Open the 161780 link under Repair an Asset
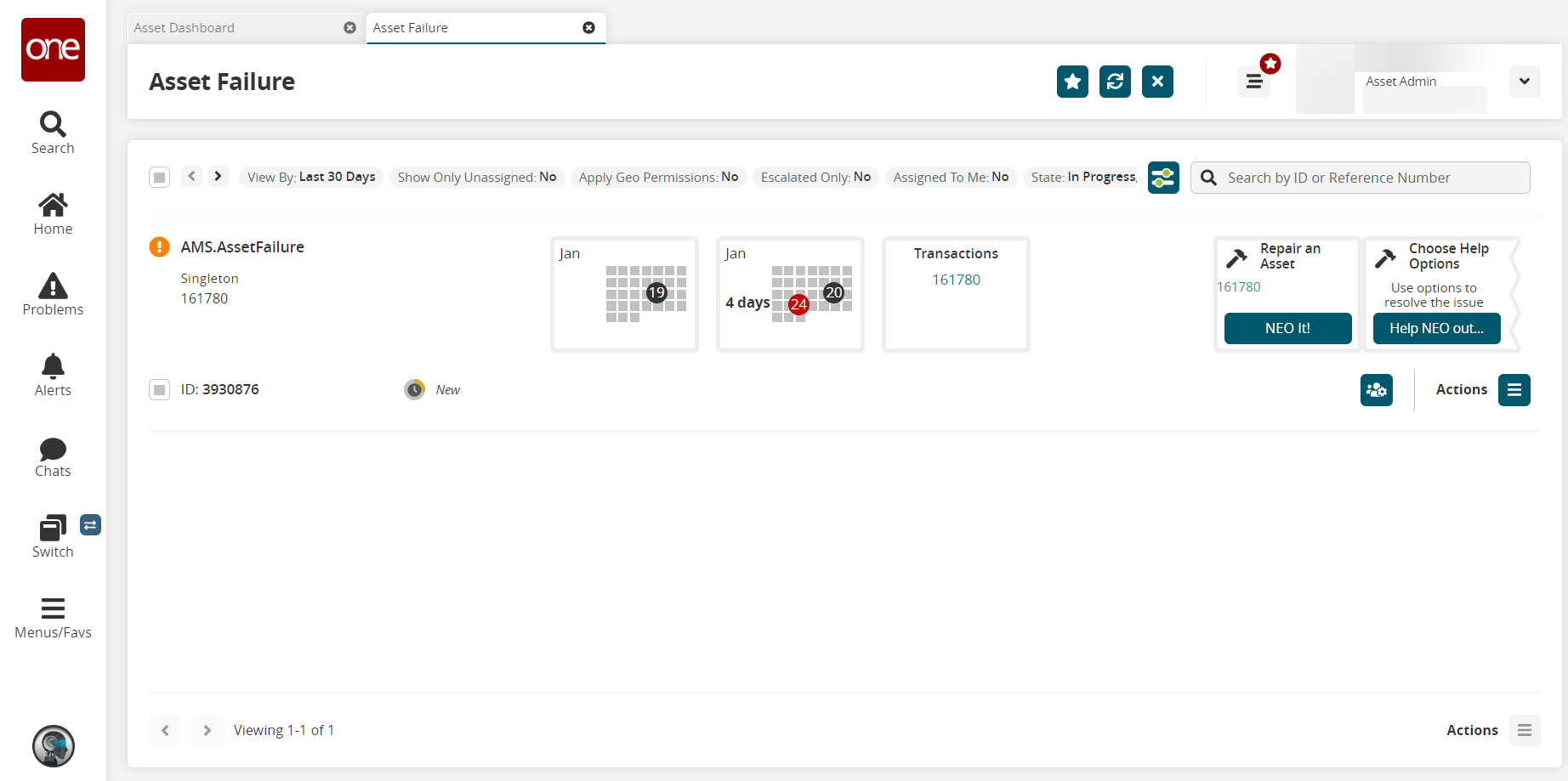The width and height of the screenshot is (1568, 781). pos(1239,287)
